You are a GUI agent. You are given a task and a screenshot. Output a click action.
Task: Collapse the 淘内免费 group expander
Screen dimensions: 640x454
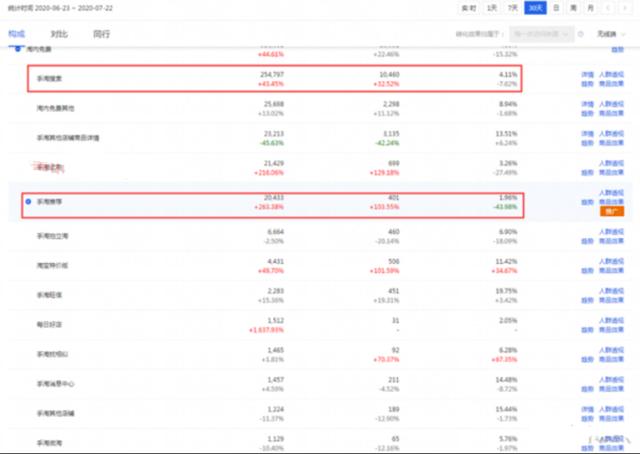[x=18, y=49]
